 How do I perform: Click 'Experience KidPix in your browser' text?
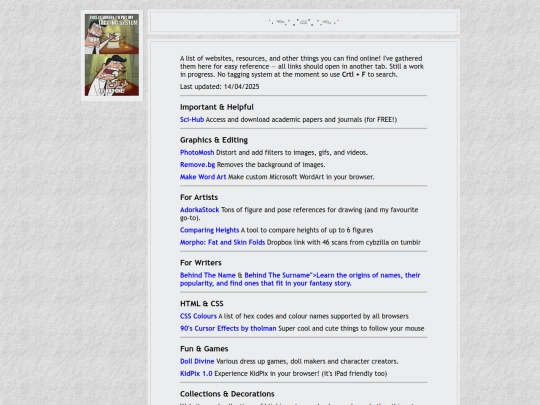(x=301, y=373)
